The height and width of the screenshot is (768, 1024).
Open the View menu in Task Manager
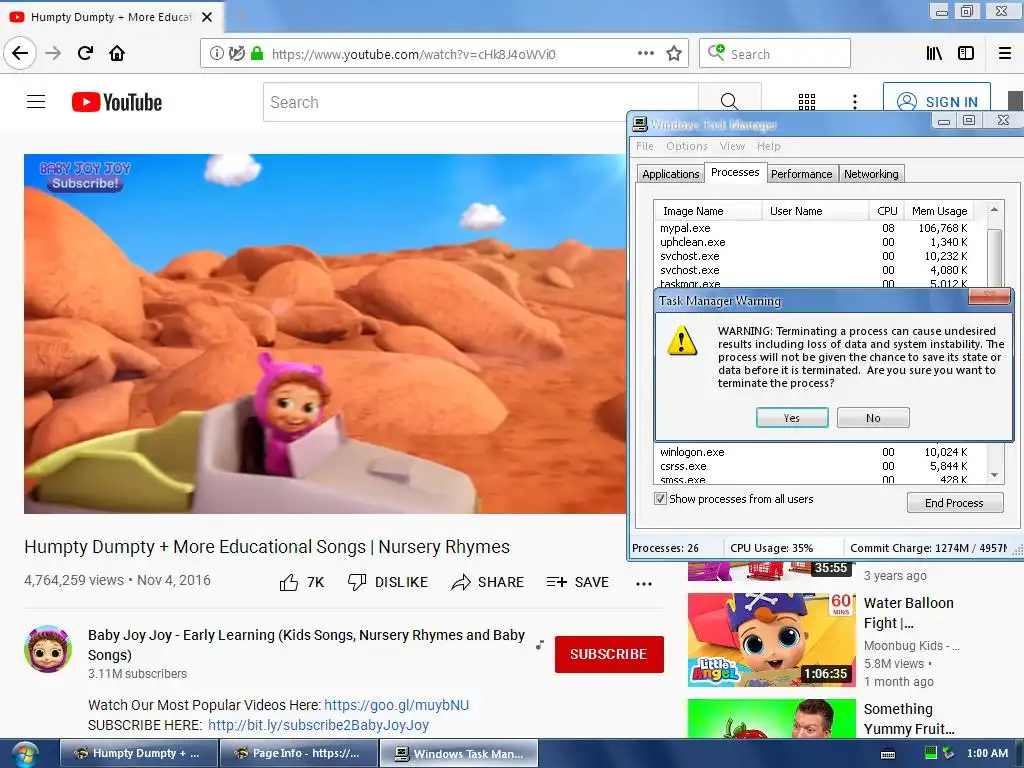pos(732,146)
